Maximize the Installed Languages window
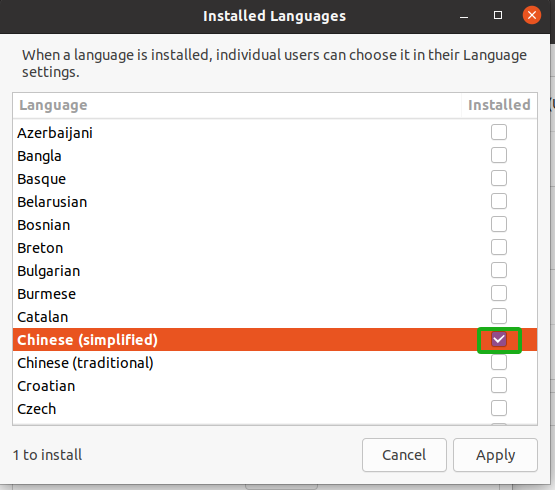555x490 pixels. [498, 15]
